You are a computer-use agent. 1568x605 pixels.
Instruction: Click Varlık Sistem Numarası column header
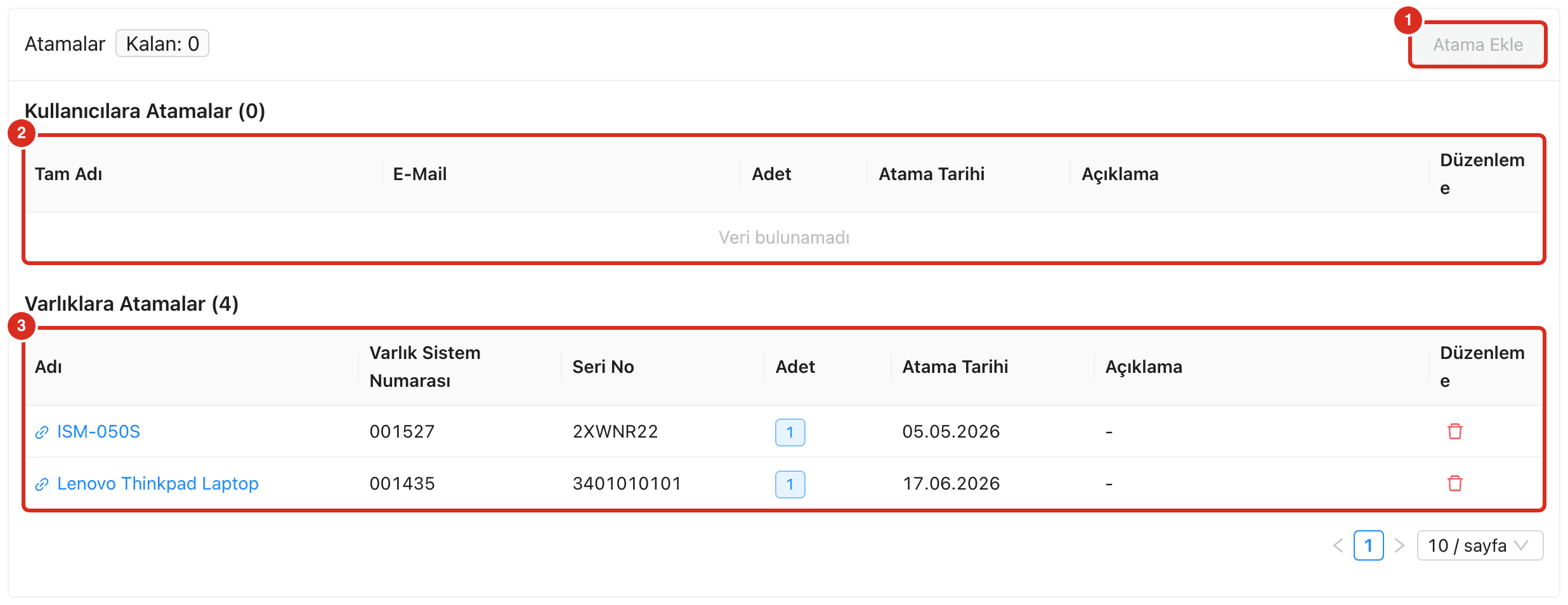point(425,367)
